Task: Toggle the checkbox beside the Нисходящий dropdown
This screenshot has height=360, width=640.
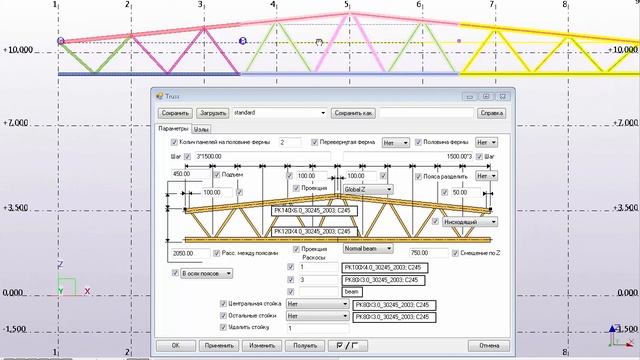Action: [x=436, y=222]
